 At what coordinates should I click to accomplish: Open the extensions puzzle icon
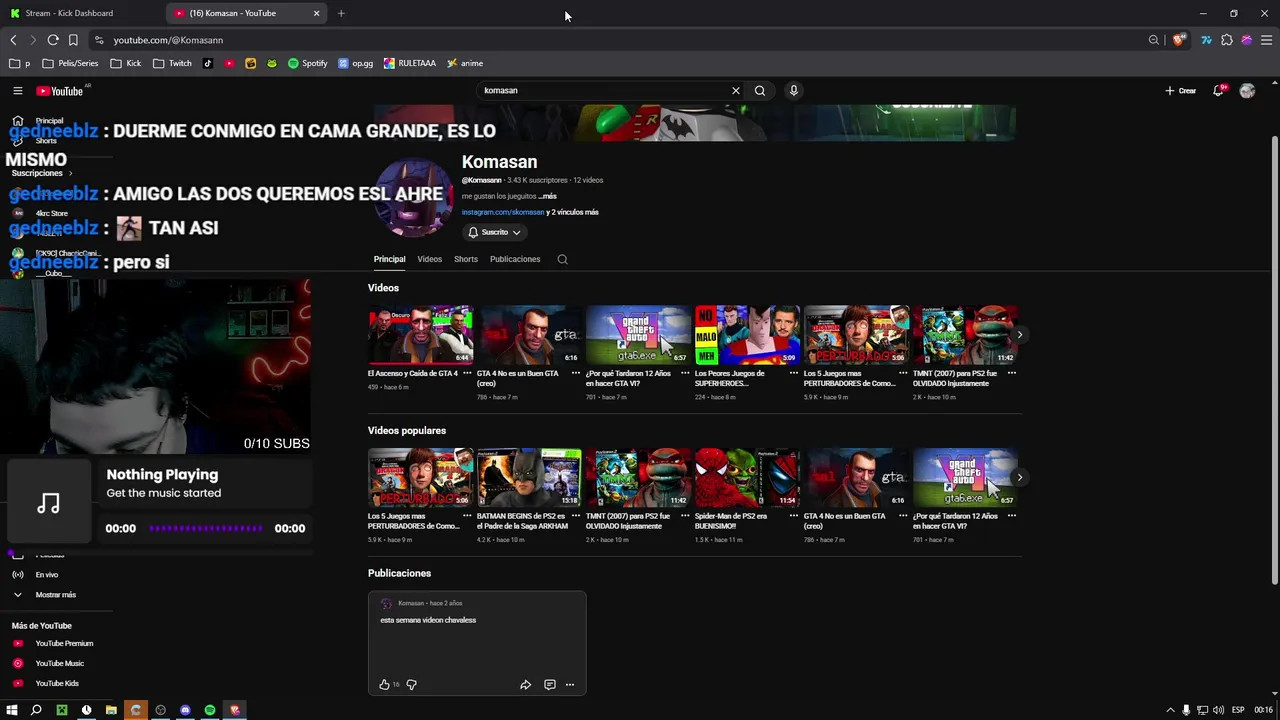click(1227, 40)
